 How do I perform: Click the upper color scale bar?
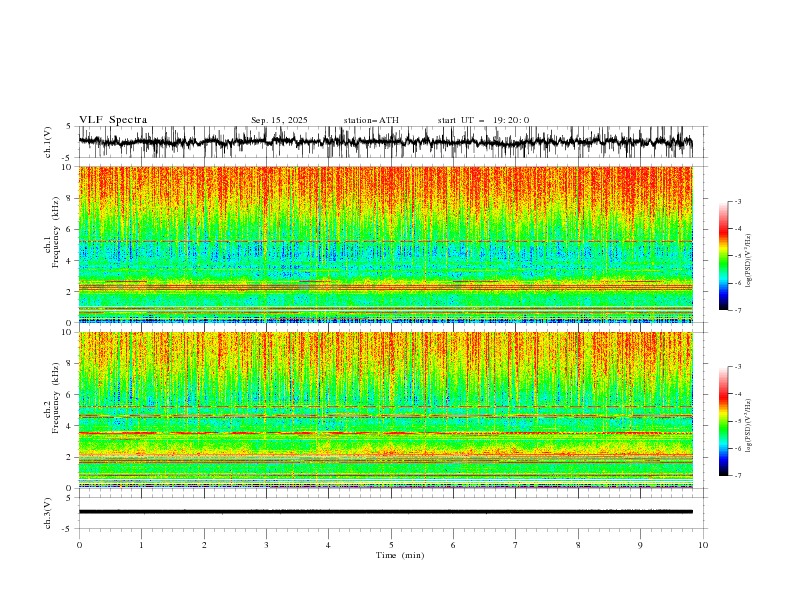click(x=724, y=256)
